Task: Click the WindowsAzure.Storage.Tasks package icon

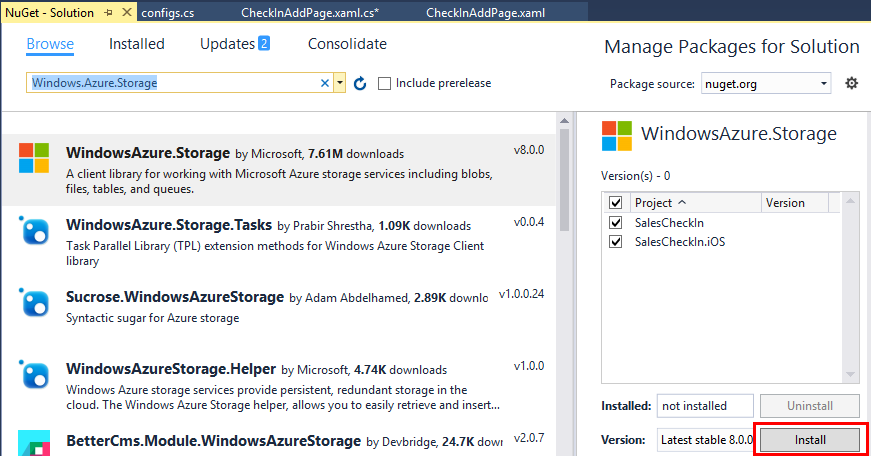Action: [34, 230]
